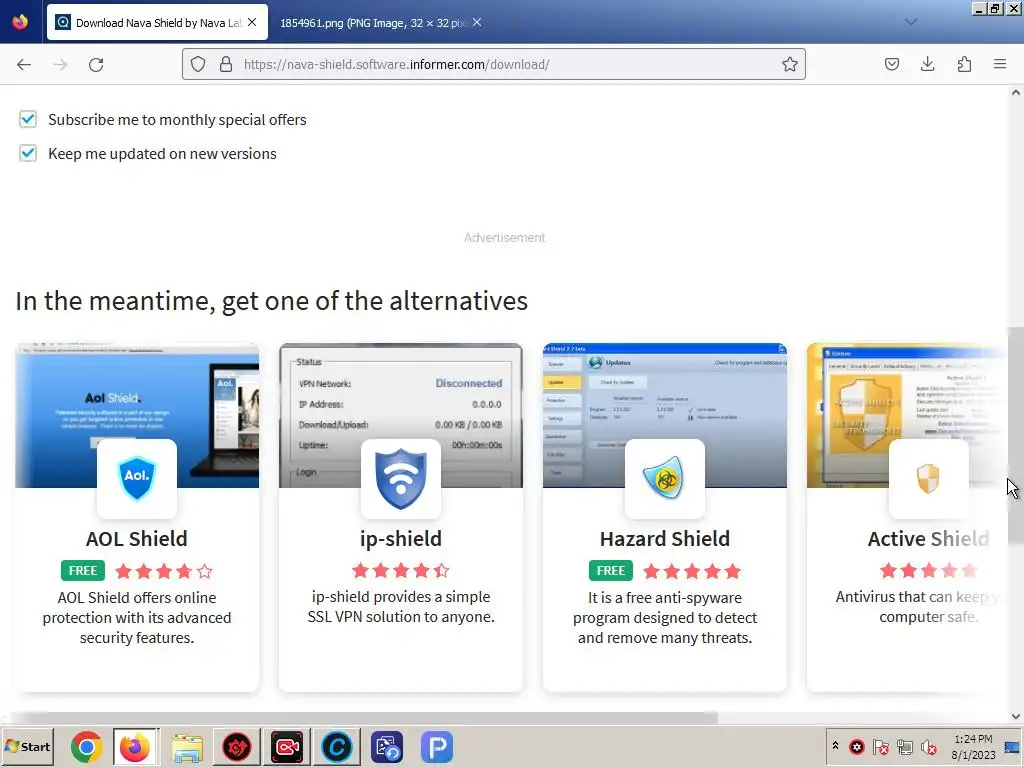Screen dimensions: 1024x768
Task: Click the scroll down arrow
Action: coord(1016,716)
